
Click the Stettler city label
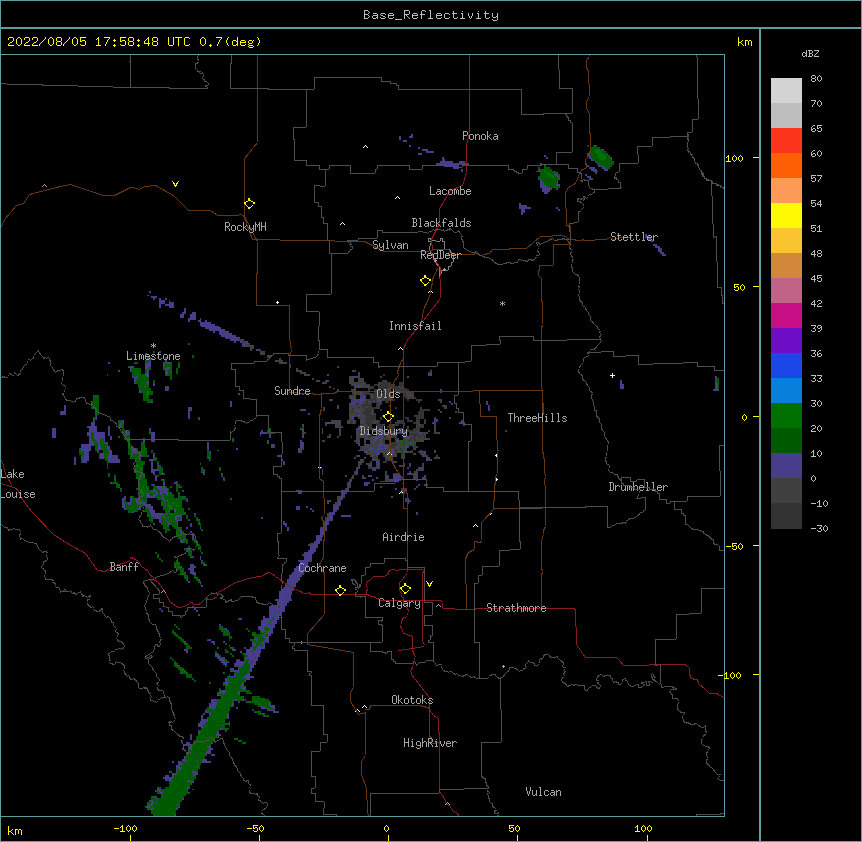click(x=634, y=237)
